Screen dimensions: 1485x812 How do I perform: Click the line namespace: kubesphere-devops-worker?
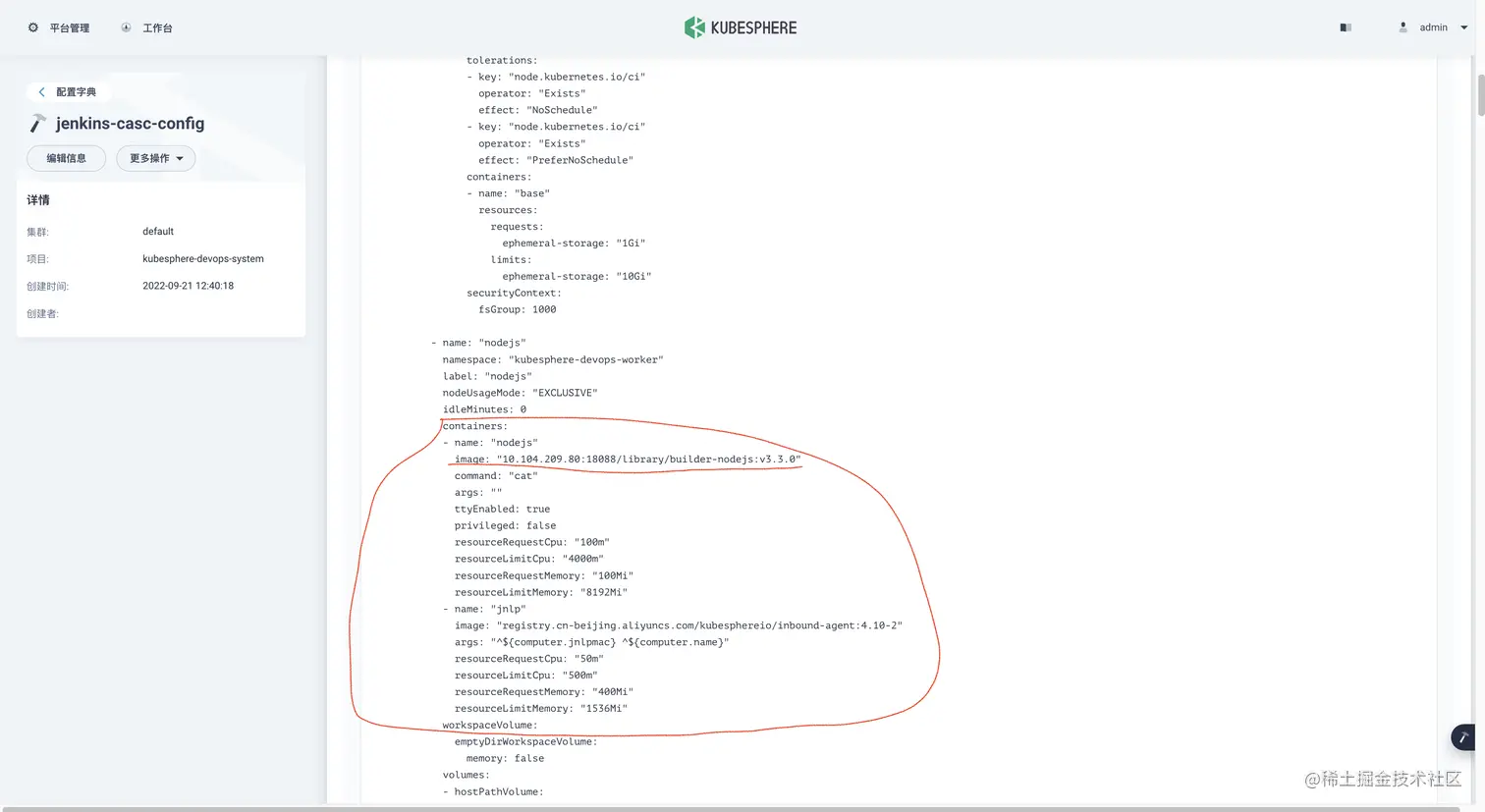click(x=553, y=359)
